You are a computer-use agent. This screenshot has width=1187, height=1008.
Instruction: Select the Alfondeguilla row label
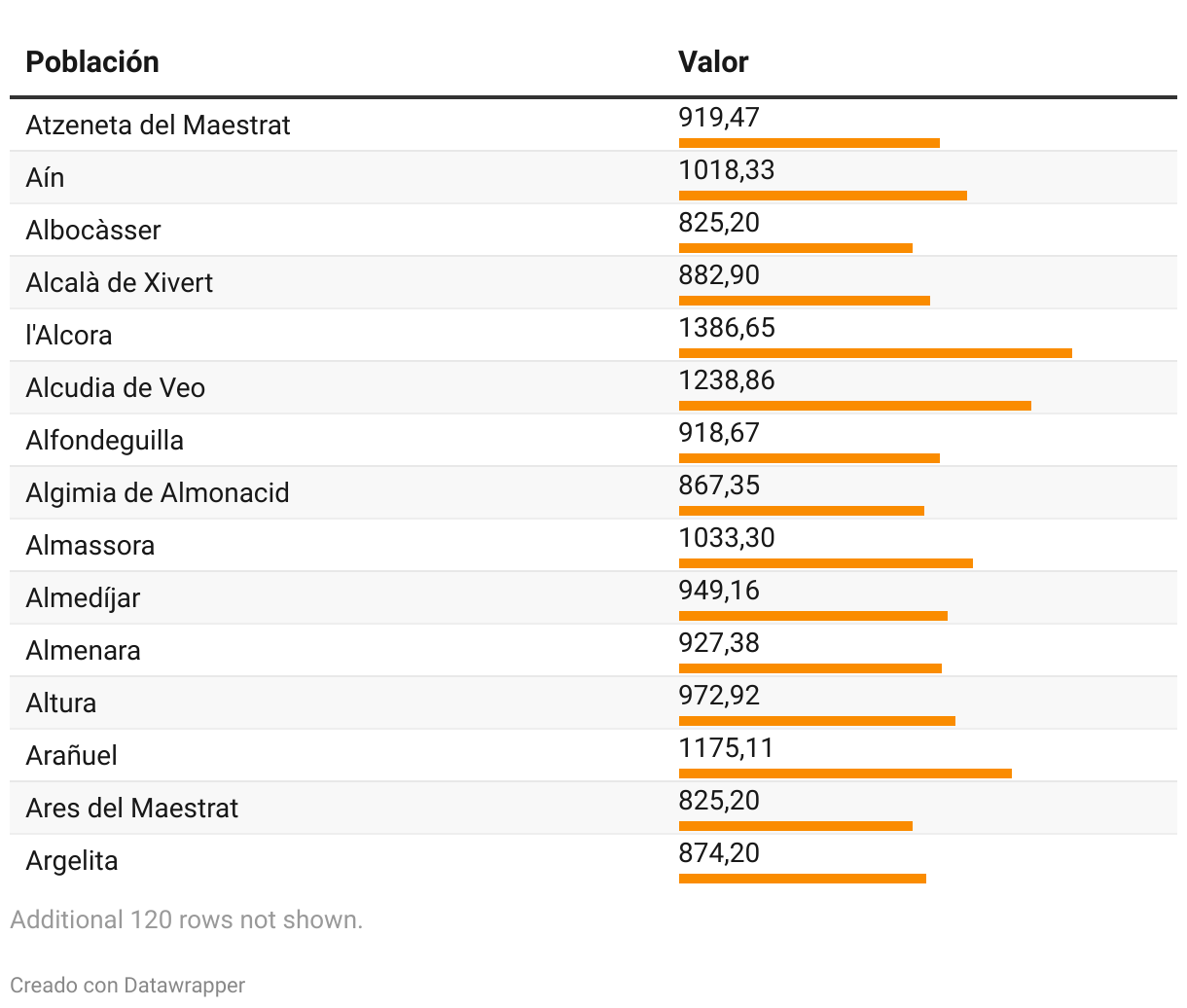(x=104, y=441)
